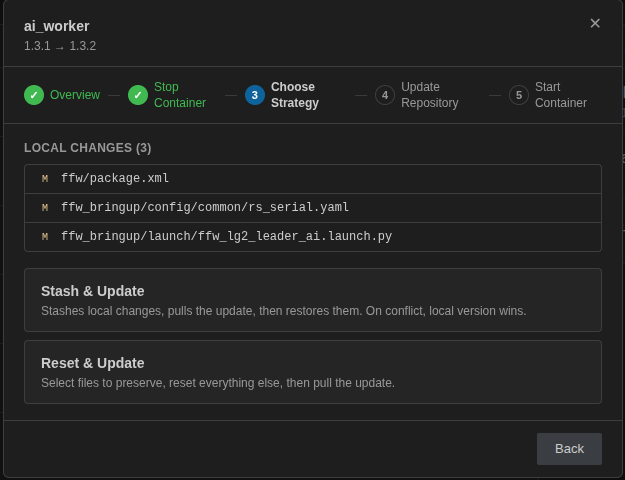625x480 pixels.
Task: Click the M status icon for rs_serial.yaml
Action: [x=45, y=208]
